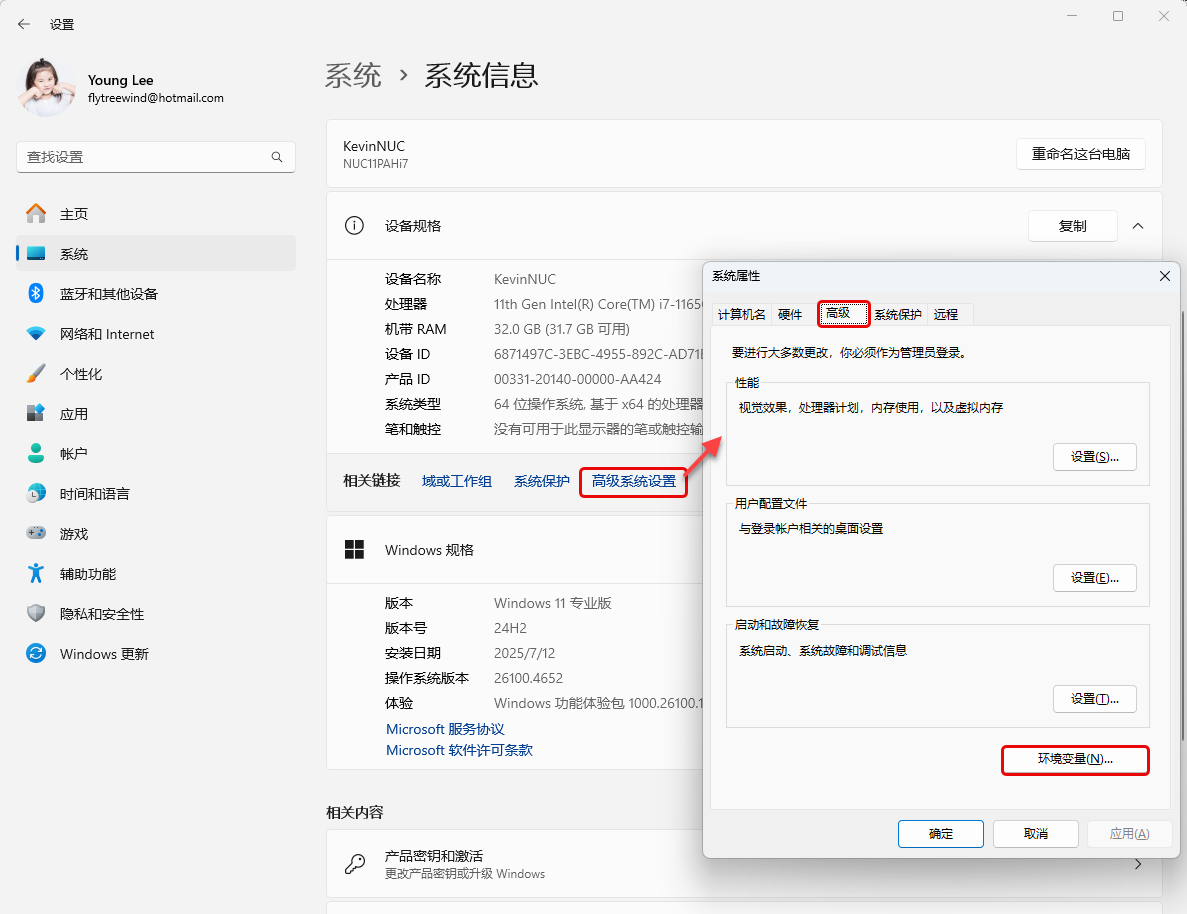Viewport: 1187px width, 914px height.
Task: Click the 产品密钥和激活 row title
Action: pyautogui.click(x=434, y=856)
